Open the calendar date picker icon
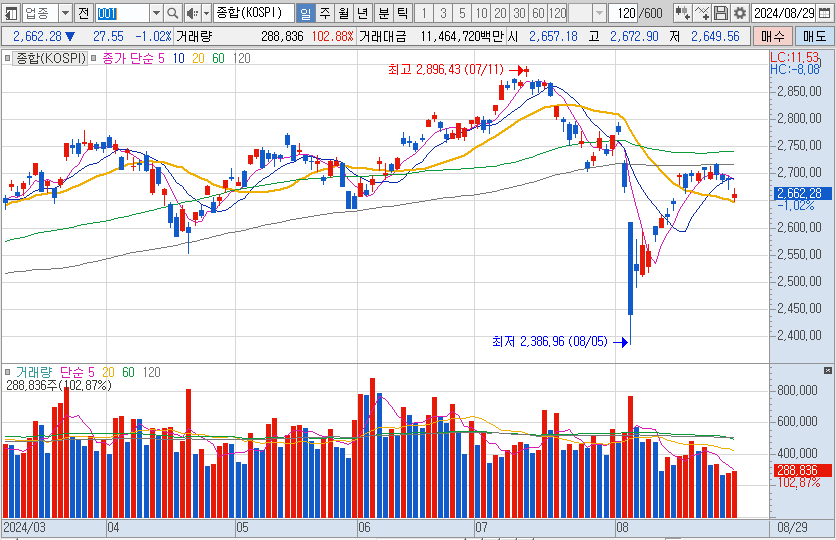Screen dimensions: 836x540 pos(824,13)
